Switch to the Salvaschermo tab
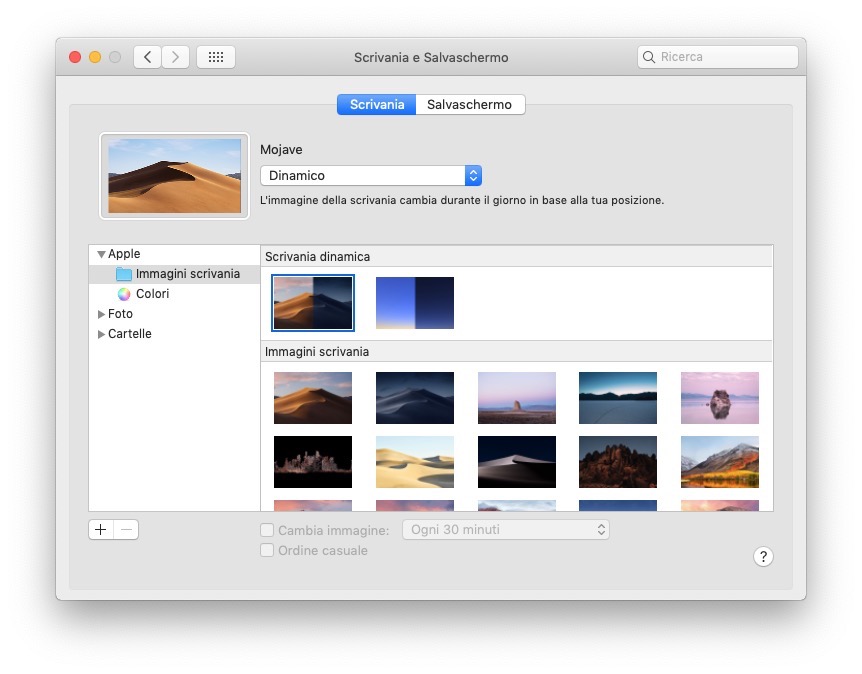This screenshot has height=674, width=862. [x=469, y=104]
